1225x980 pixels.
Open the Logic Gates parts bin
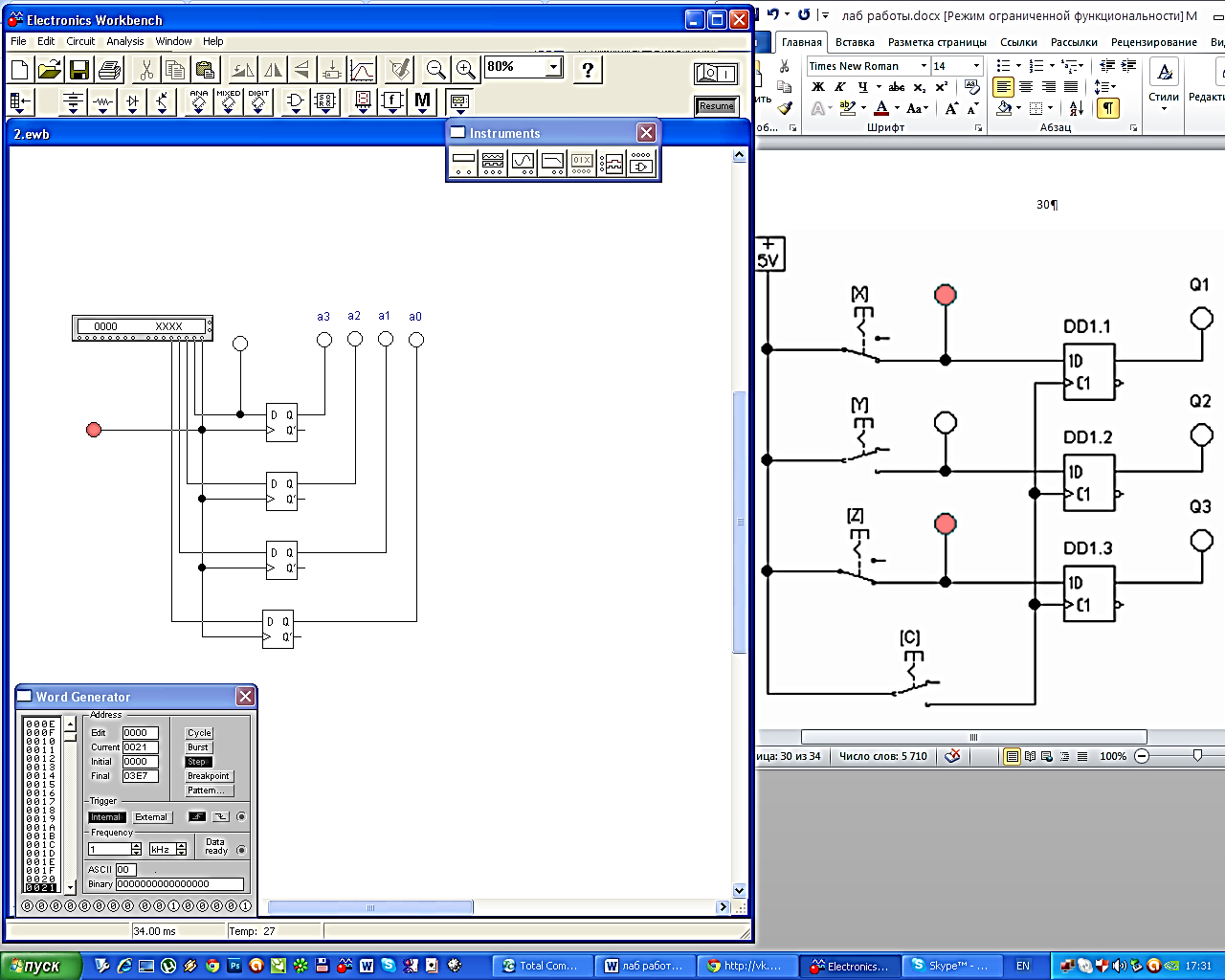(x=295, y=101)
